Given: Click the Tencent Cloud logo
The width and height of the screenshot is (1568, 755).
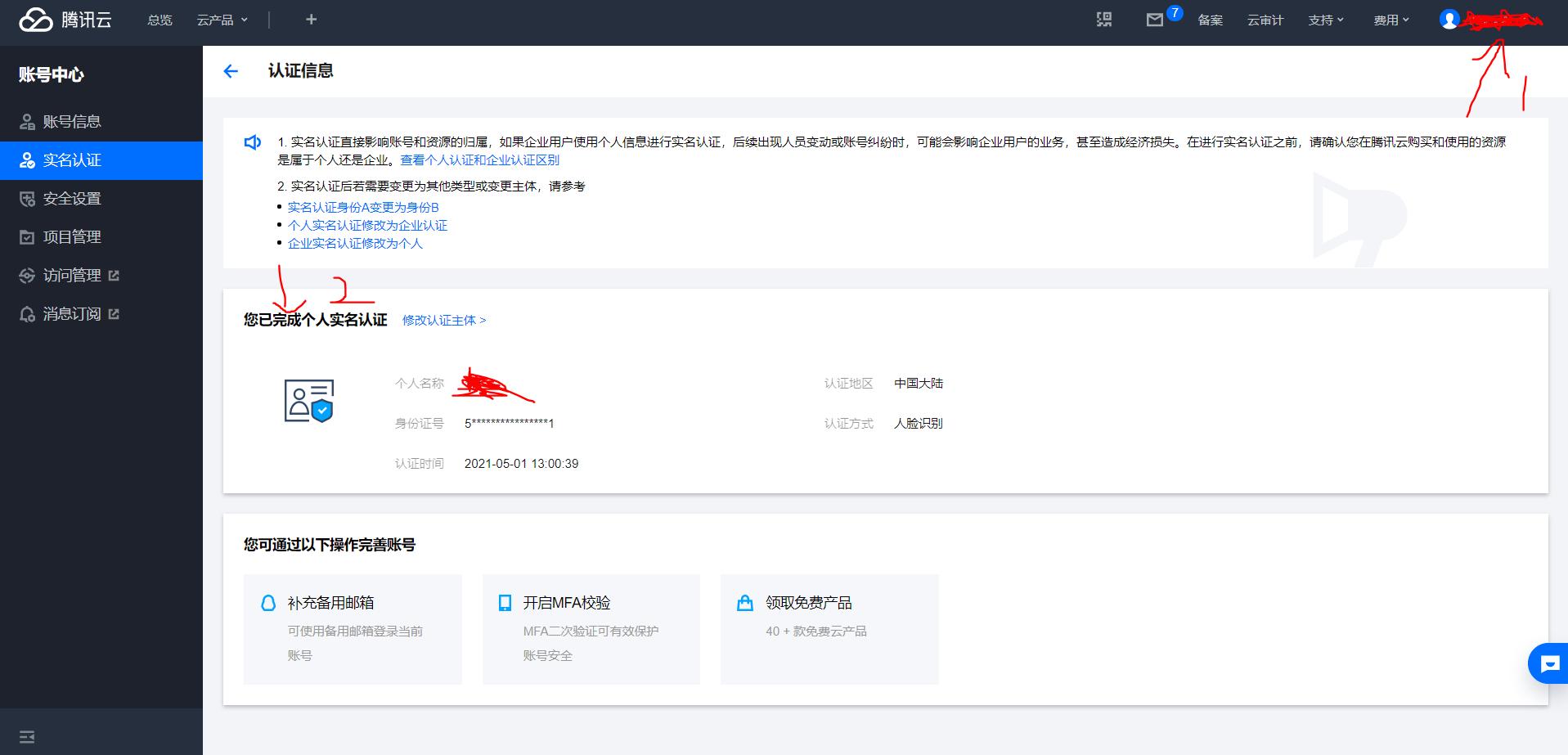Looking at the screenshot, I should (65, 20).
